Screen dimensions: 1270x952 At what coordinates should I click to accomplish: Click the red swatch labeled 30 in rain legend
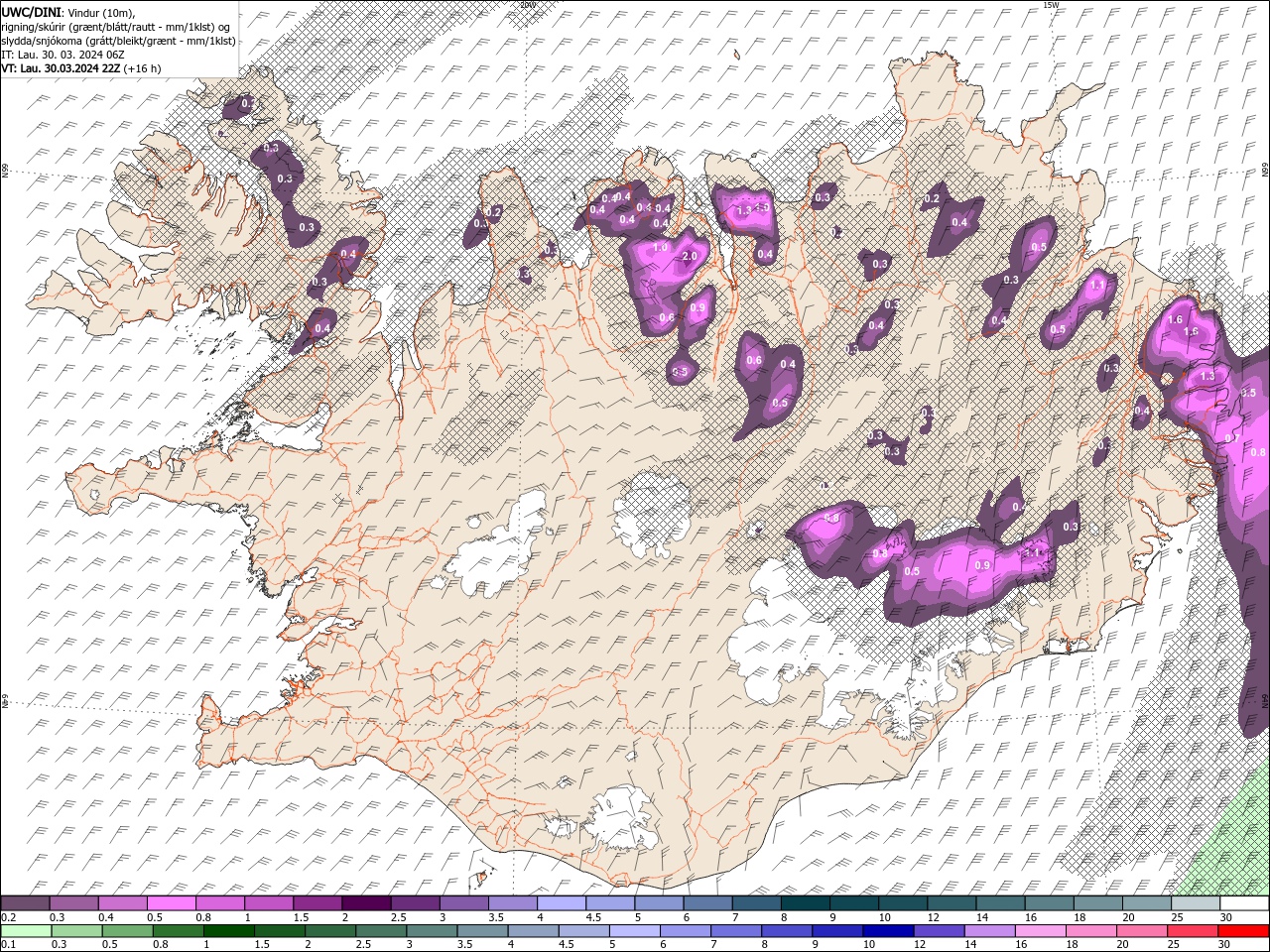click(x=1243, y=931)
